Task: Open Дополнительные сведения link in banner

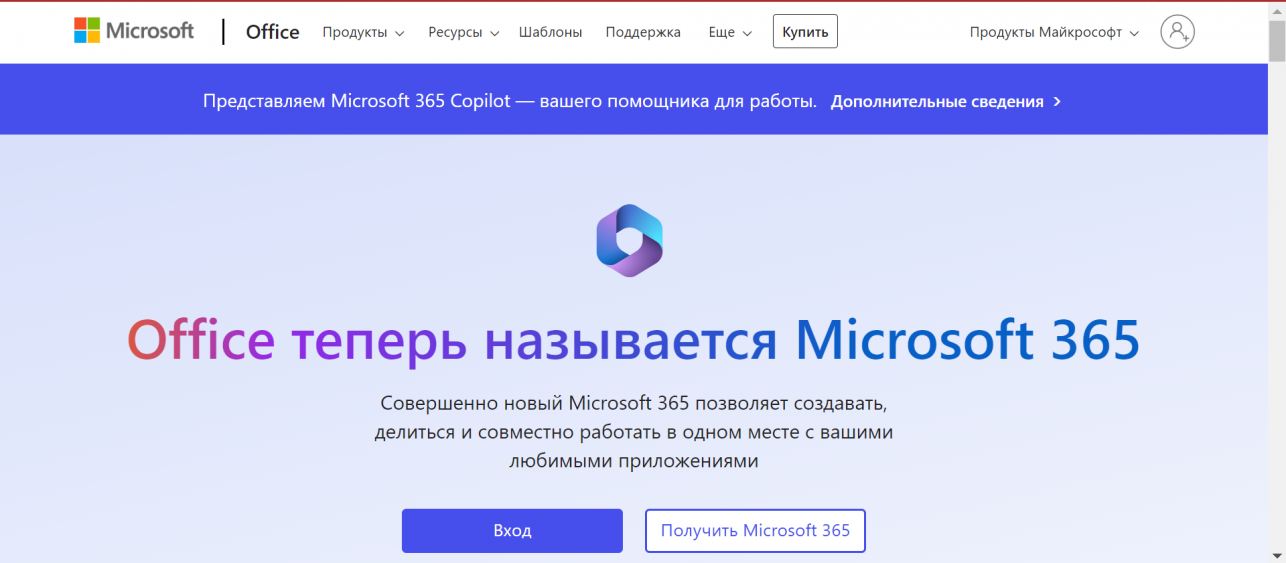Action: pyautogui.click(x=945, y=101)
